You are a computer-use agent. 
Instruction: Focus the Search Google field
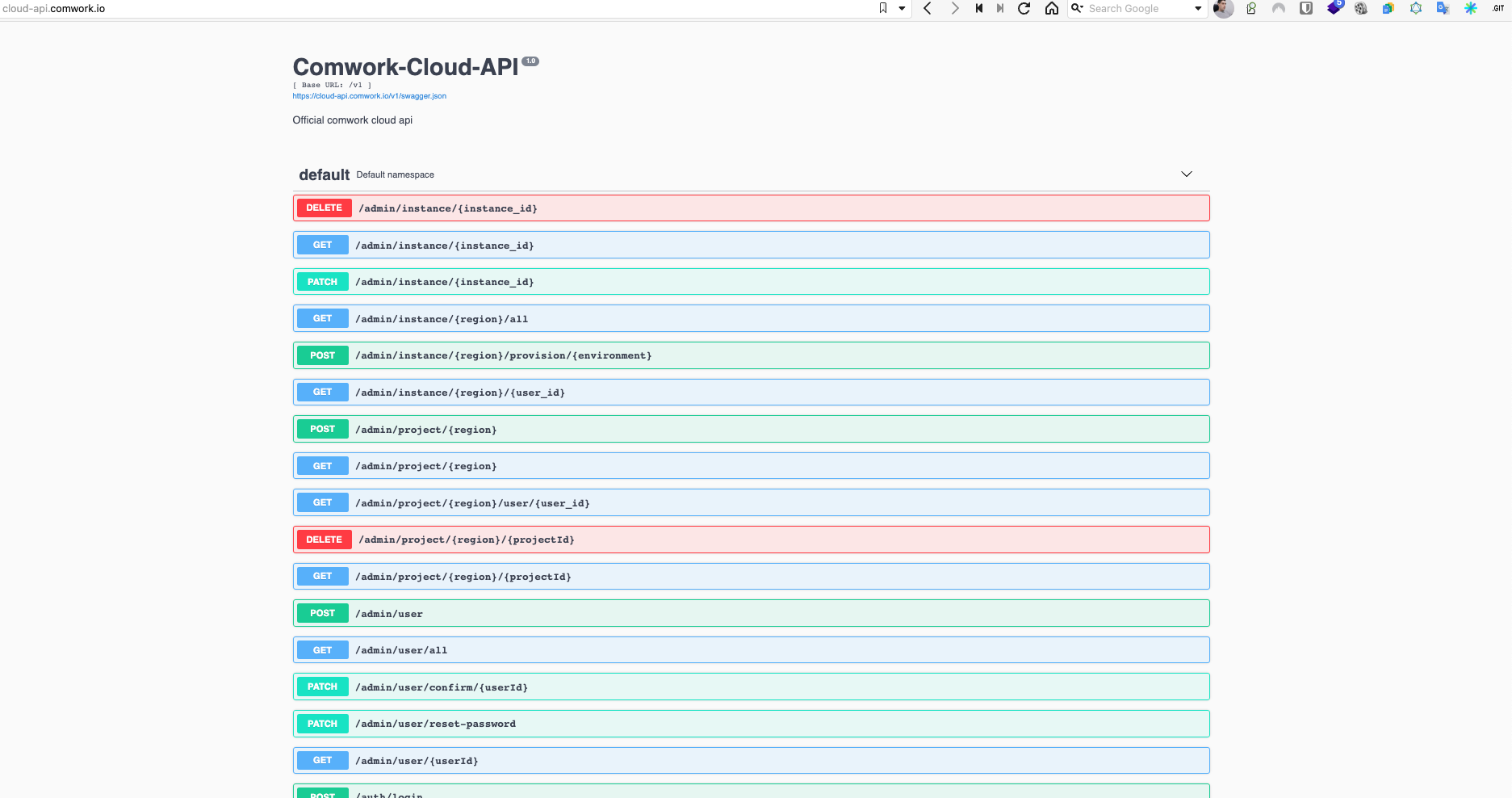tap(1139, 8)
